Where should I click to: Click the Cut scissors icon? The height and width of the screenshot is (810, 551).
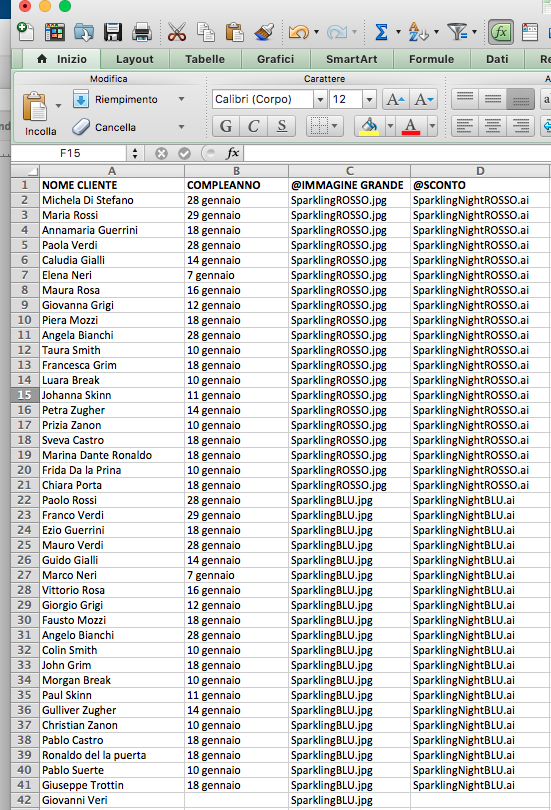click(x=177, y=32)
